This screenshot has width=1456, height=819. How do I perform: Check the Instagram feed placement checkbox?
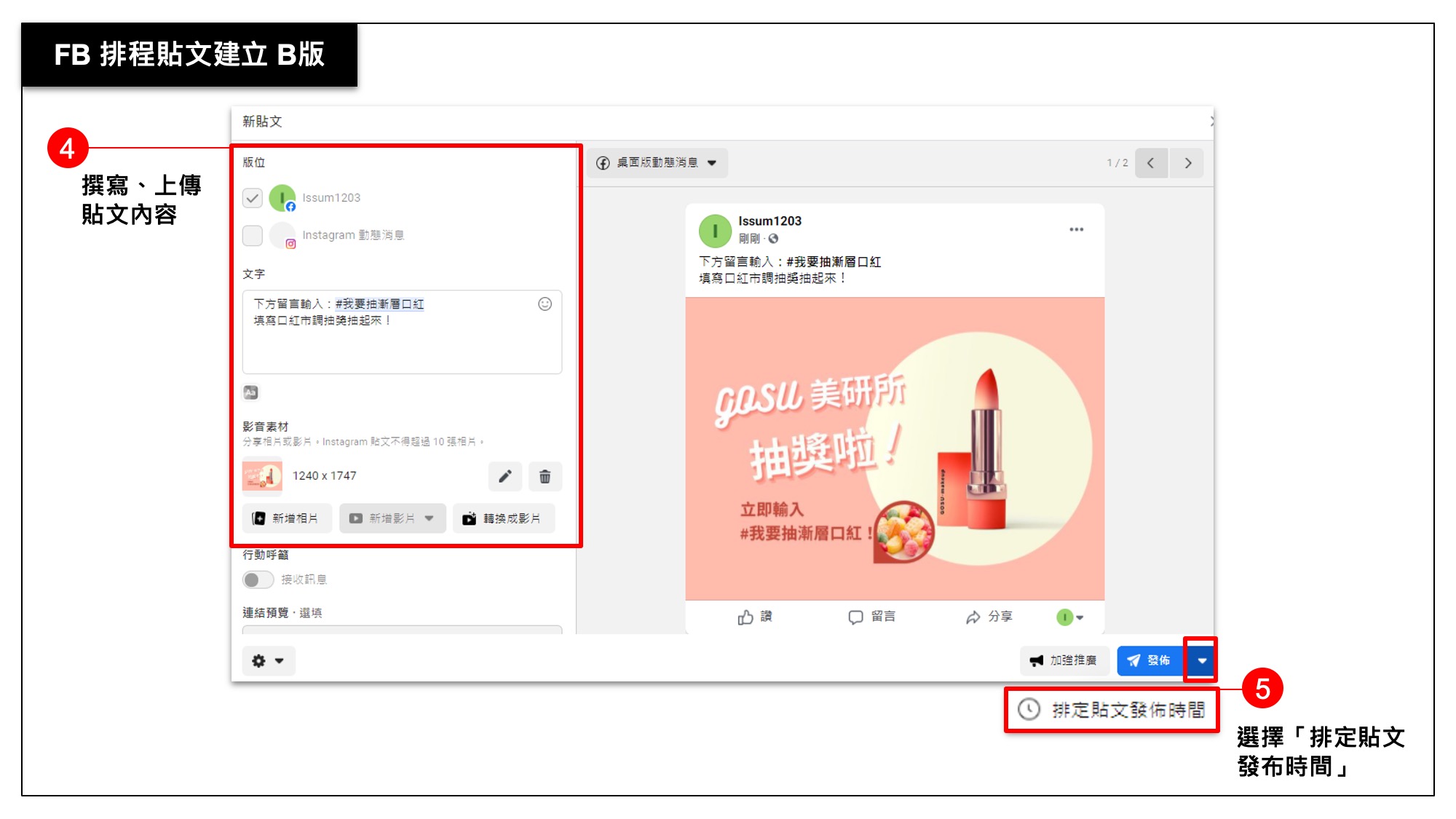click(253, 235)
